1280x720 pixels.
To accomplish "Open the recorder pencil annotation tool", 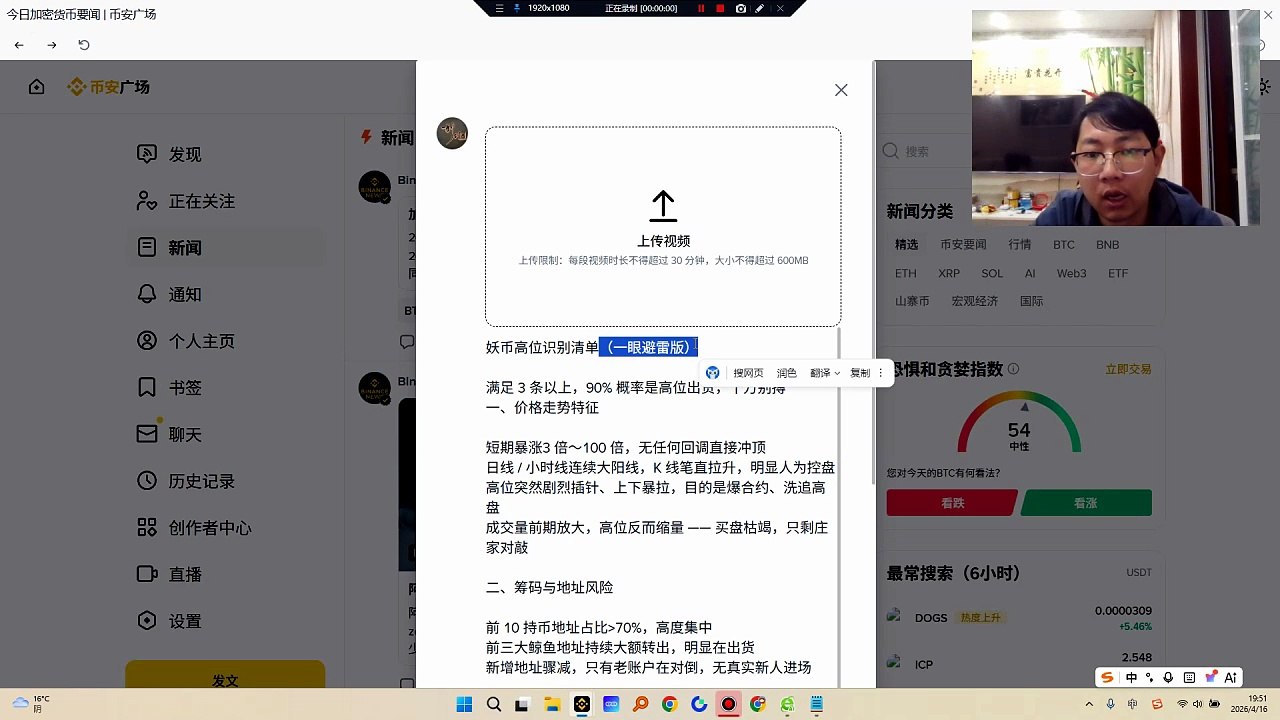I will click(760, 8).
